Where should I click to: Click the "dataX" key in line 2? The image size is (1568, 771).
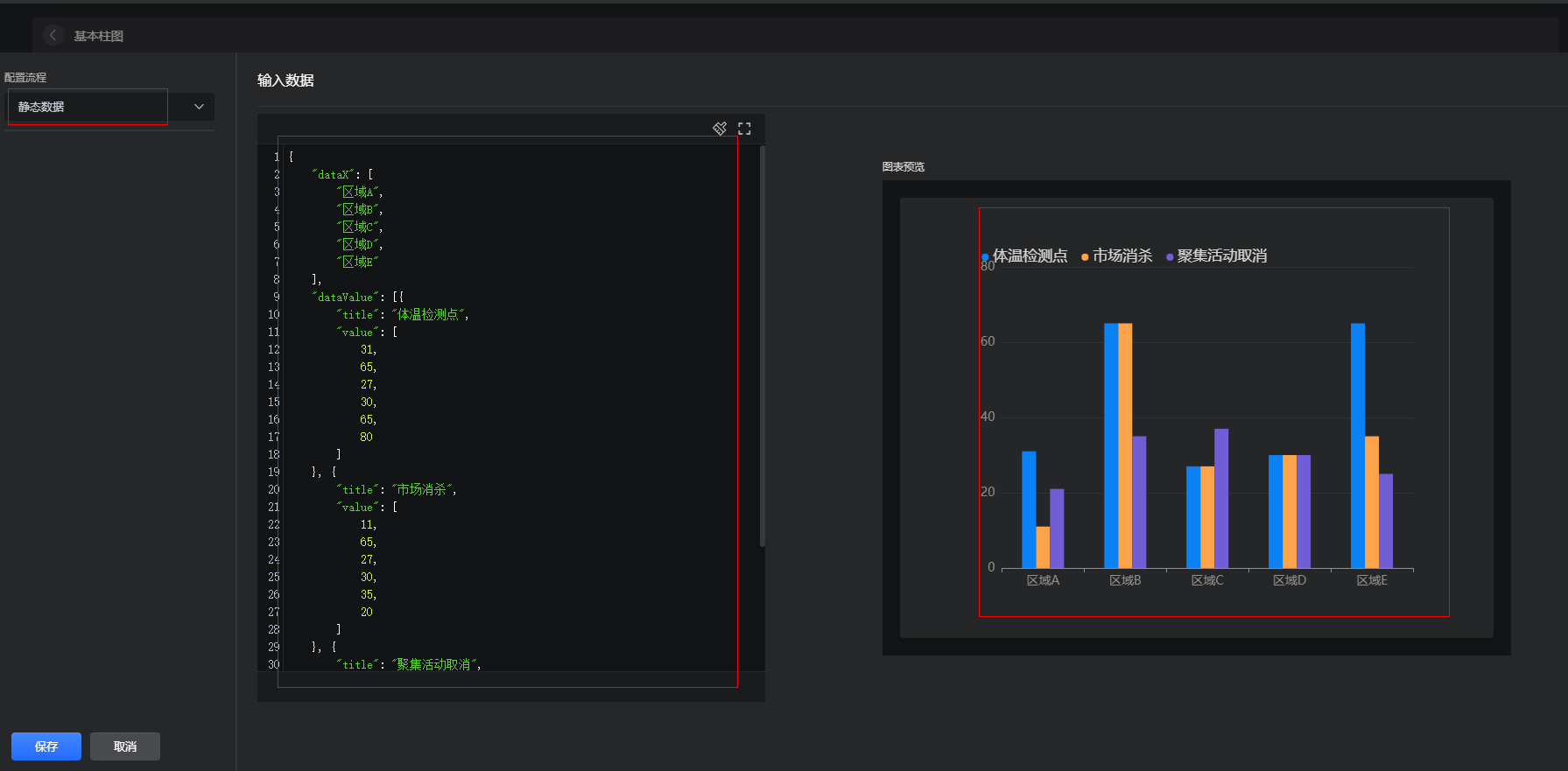(334, 175)
